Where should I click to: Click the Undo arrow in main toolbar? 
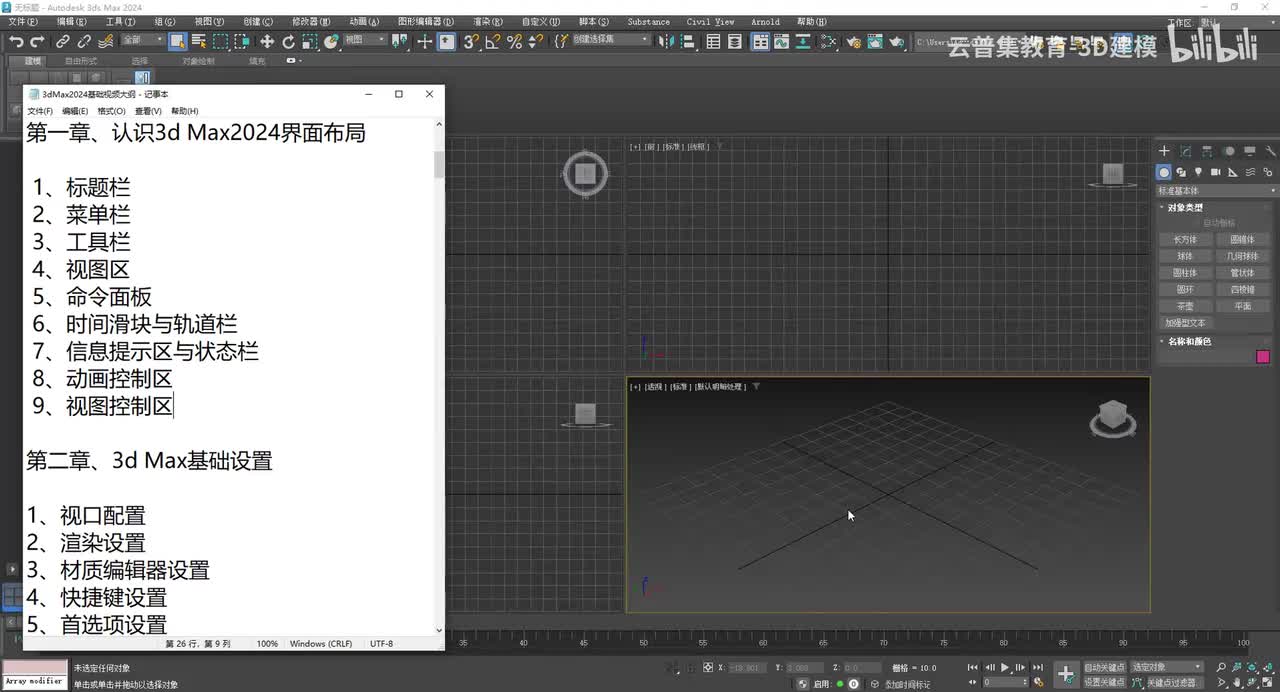click(16, 41)
